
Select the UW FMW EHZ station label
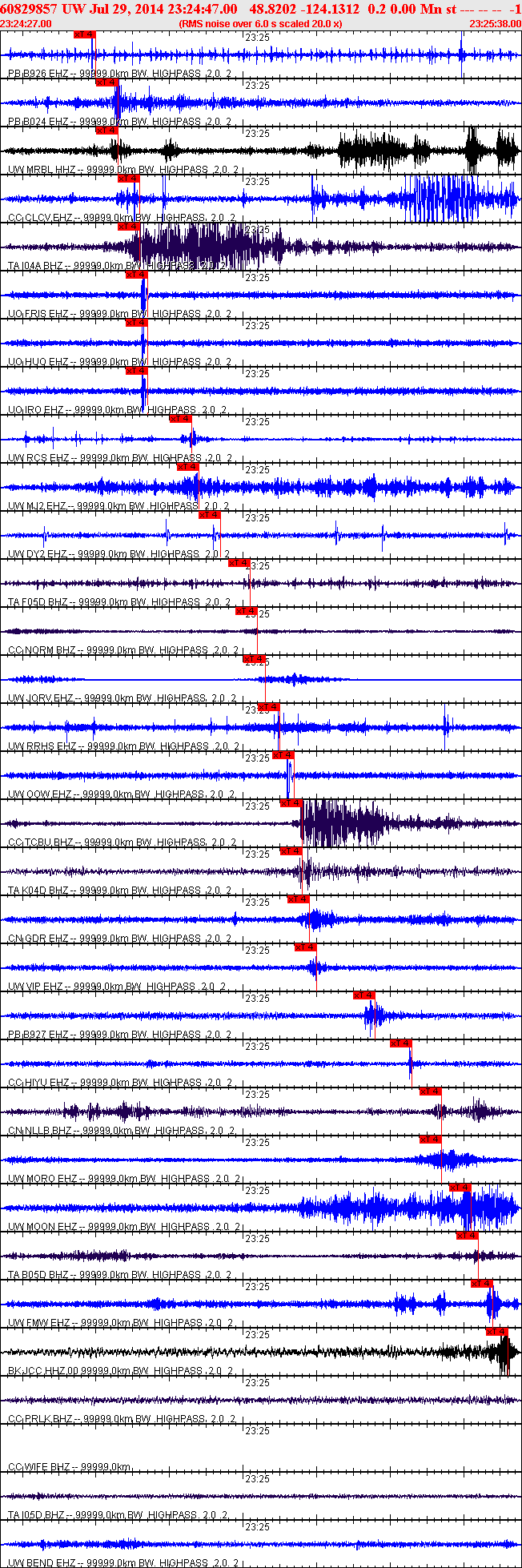click(x=122, y=1323)
